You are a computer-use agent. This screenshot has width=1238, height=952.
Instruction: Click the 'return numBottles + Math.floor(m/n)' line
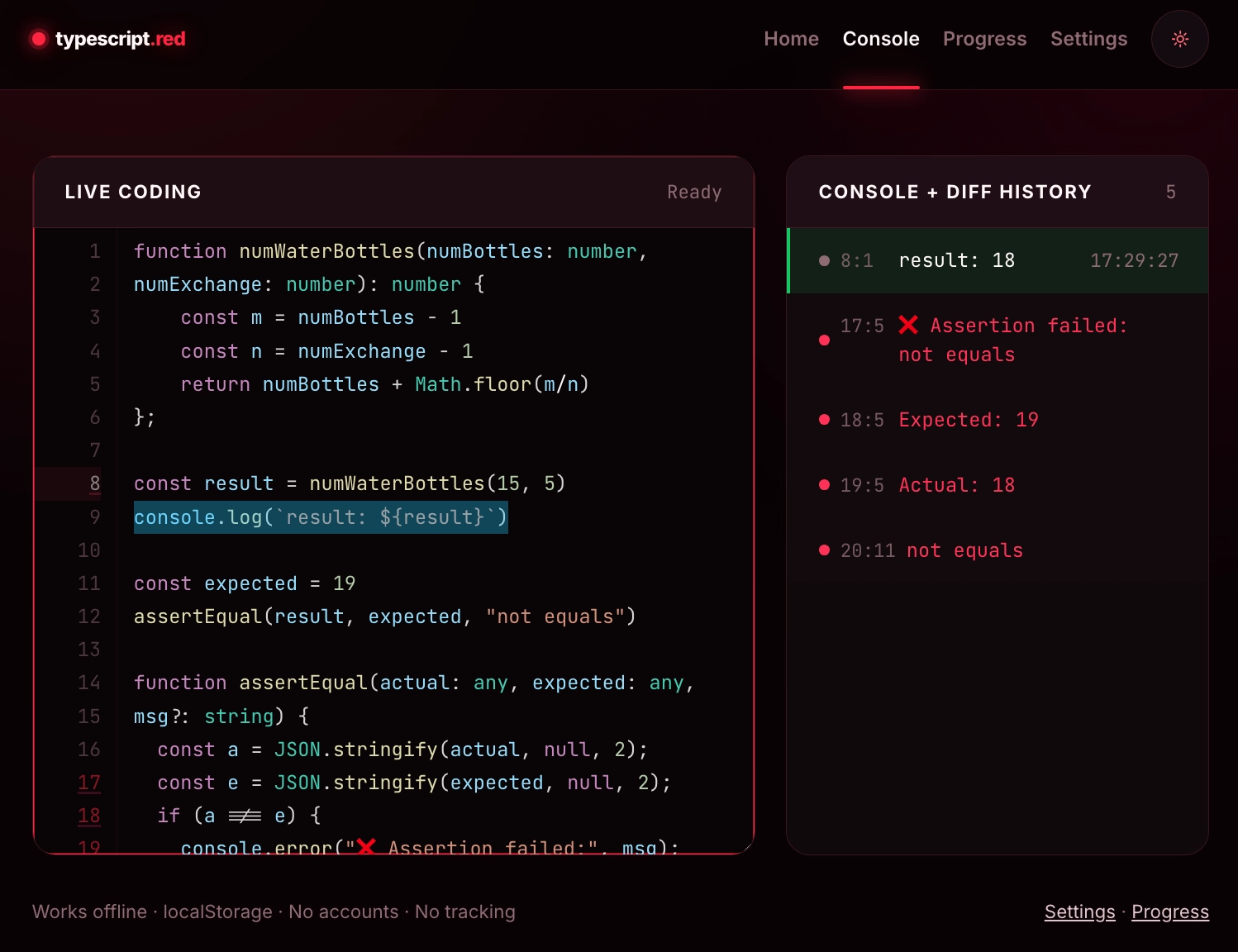tap(384, 384)
